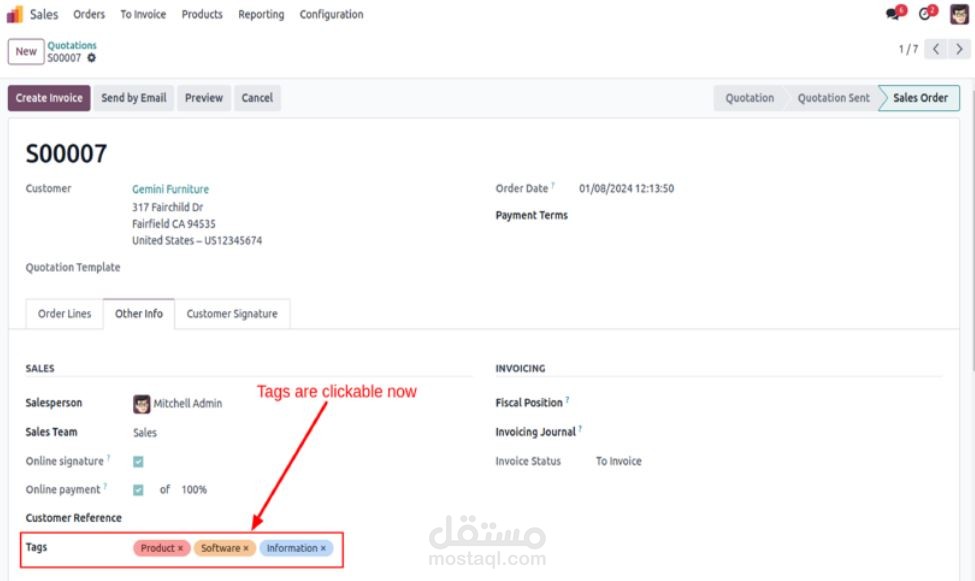
Task: Remove the Information tag with its x
Action: [323, 548]
